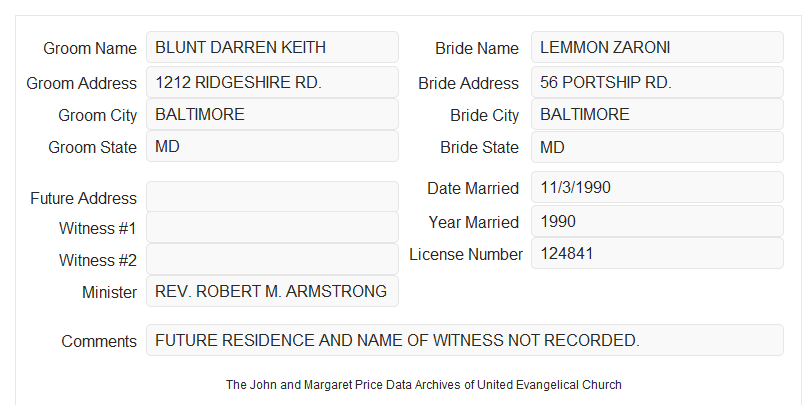Click the Comments field

[465, 340]
